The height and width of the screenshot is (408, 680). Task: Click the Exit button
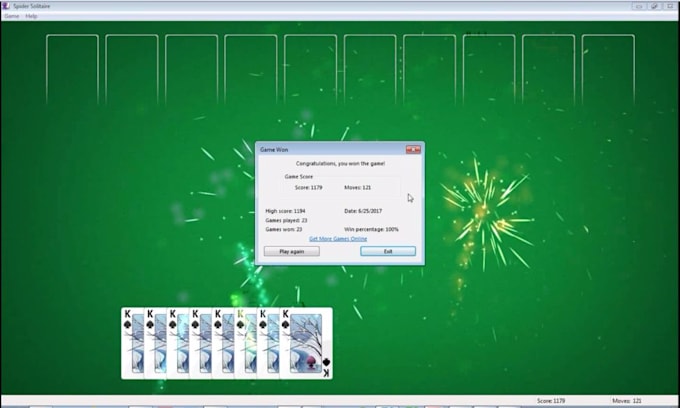388,251
